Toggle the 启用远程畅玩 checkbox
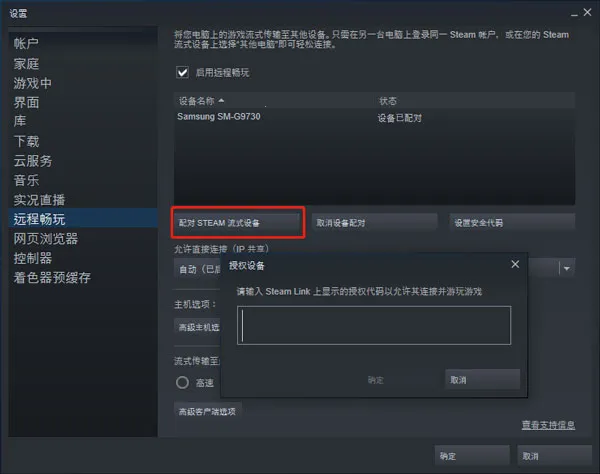Image resolution: width=600 pixels, height=474 pixels. click(x=182, y=72)
